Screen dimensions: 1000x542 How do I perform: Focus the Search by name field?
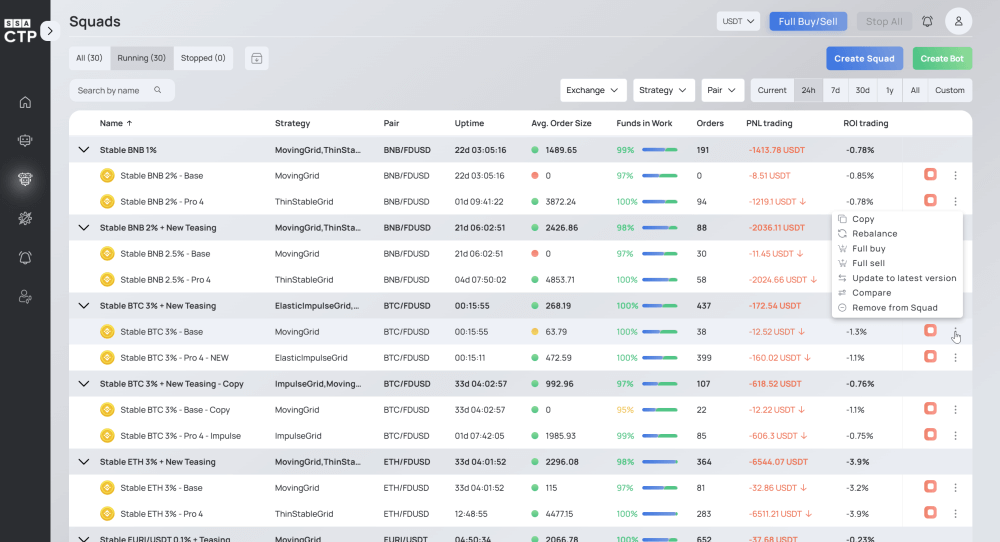coord(122,90)
